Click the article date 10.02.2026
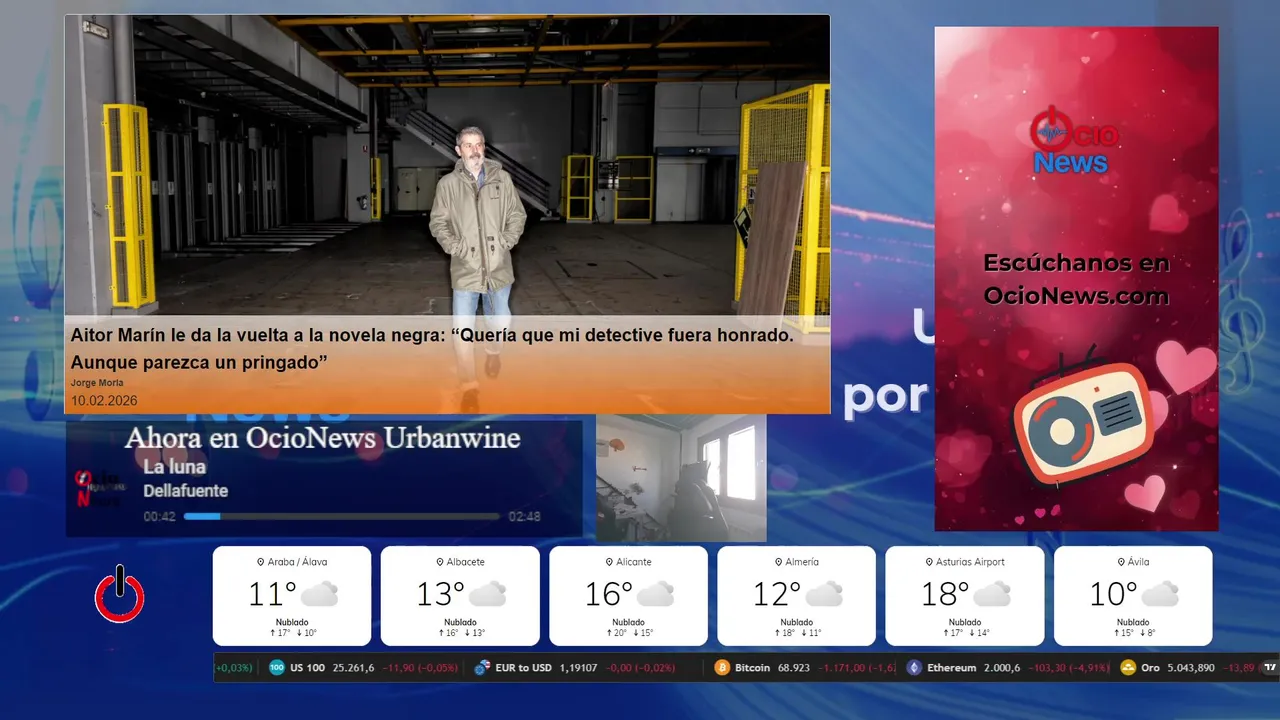The width and height of the screenshot is (1280, 720). [x=104, y=401]
